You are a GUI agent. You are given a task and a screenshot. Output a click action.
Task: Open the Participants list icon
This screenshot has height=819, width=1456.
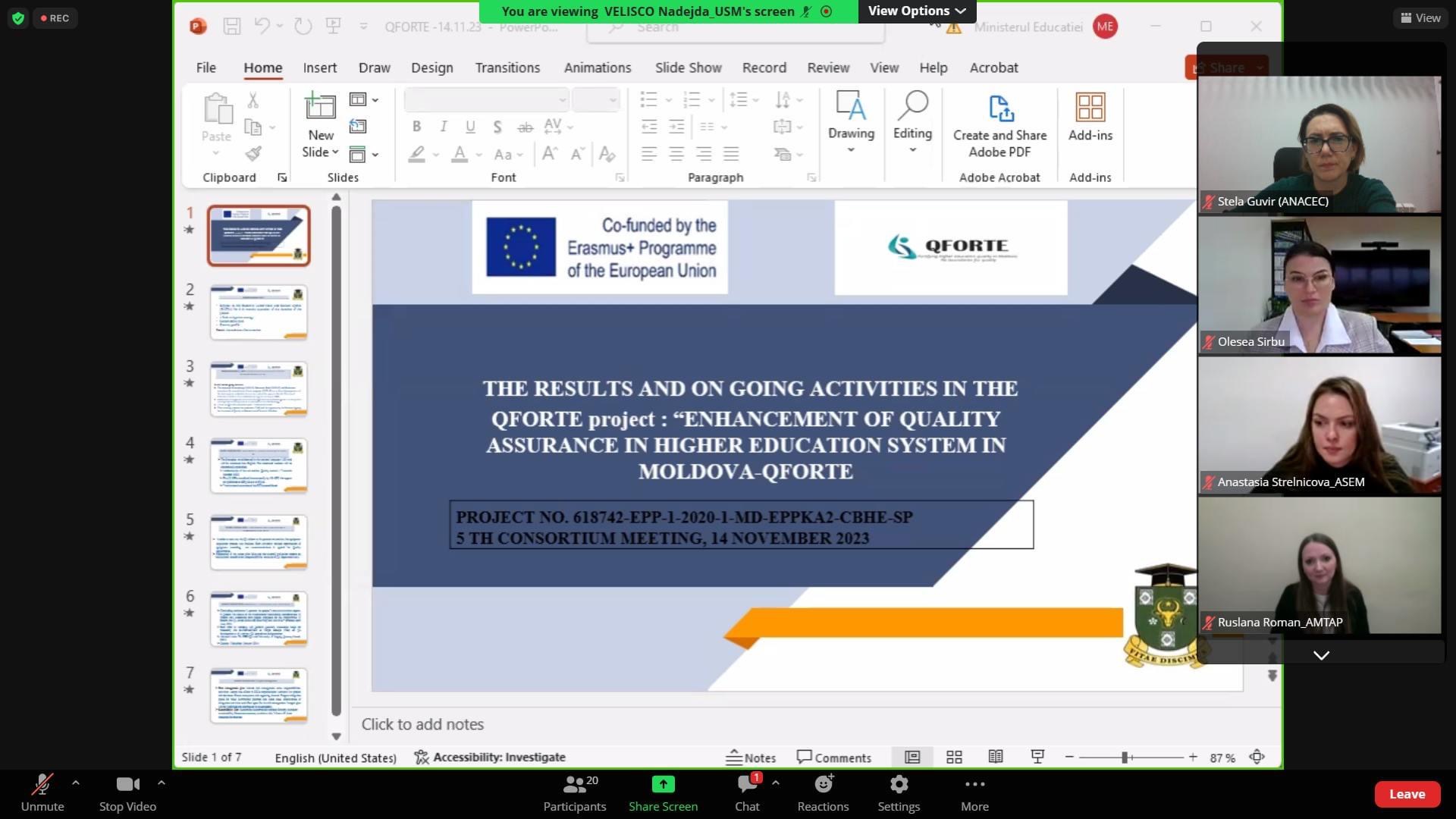575,784
